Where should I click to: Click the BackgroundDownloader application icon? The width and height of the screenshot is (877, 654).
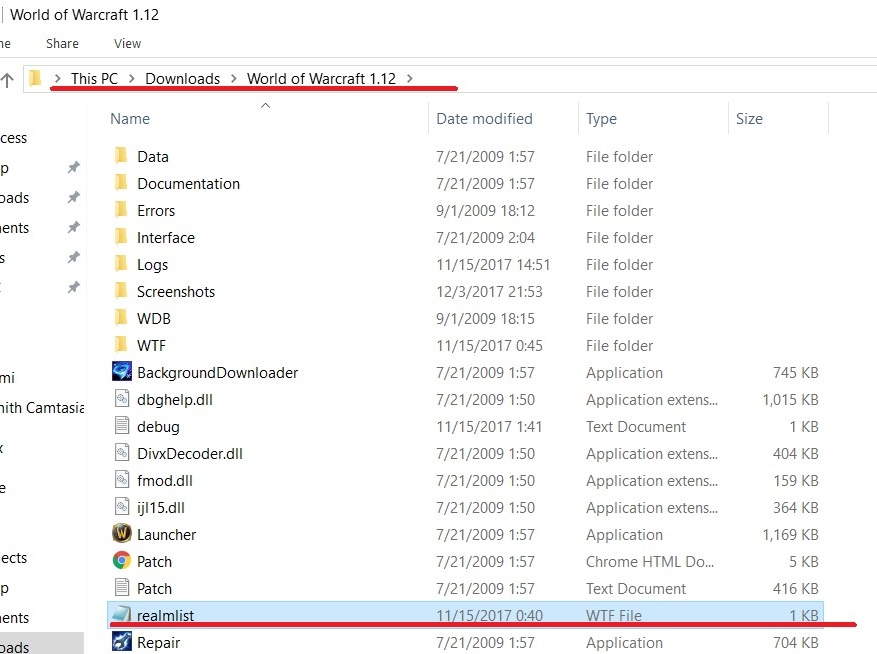coord(121,371)
